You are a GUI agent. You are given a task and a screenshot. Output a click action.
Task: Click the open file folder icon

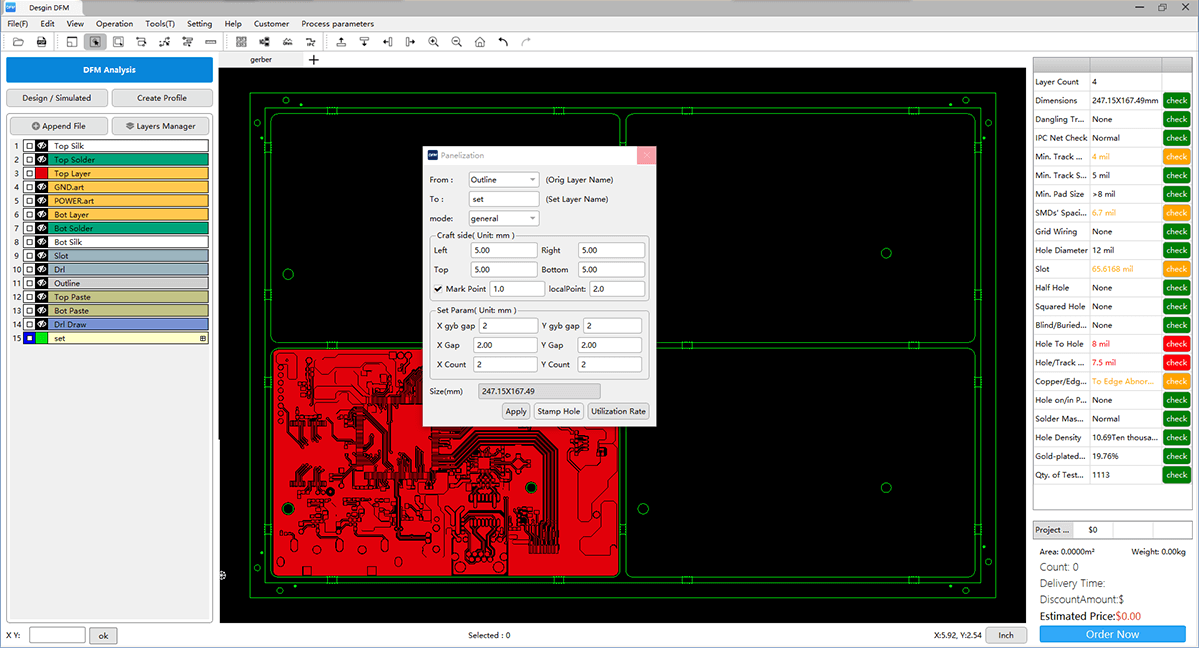coord(18,42)
